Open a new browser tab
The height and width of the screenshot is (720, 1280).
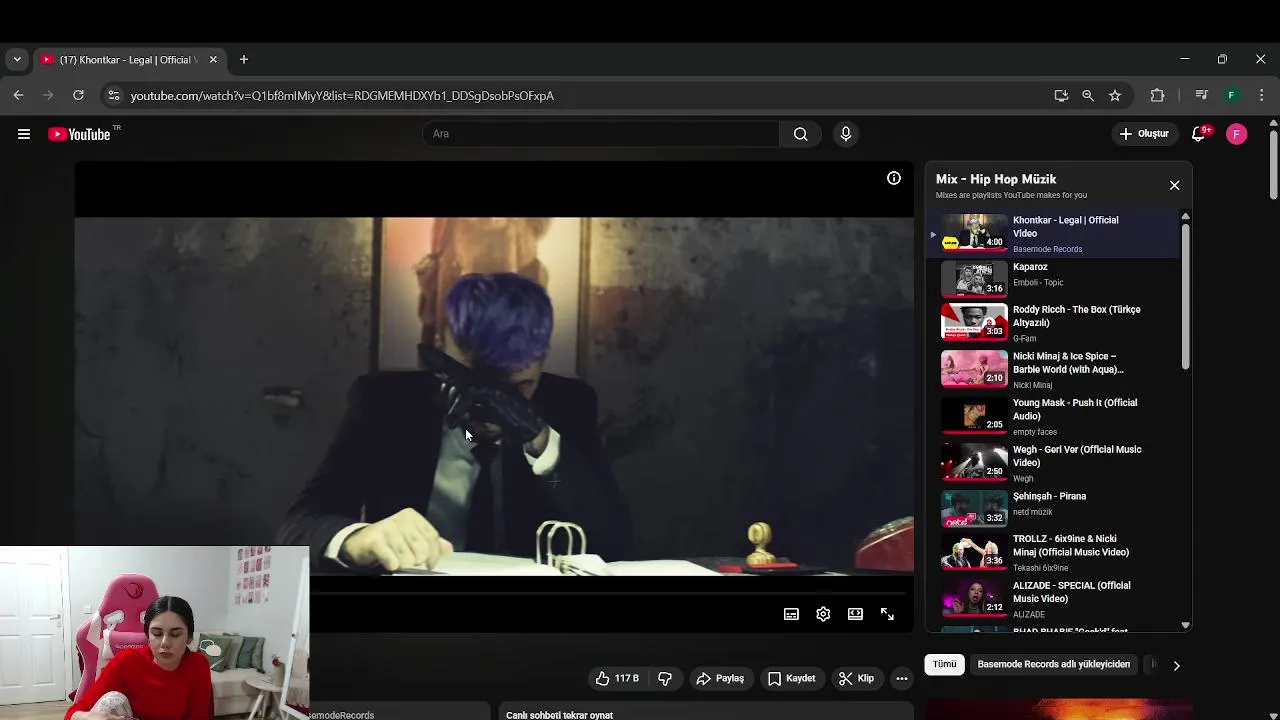(x=243, y=59)
